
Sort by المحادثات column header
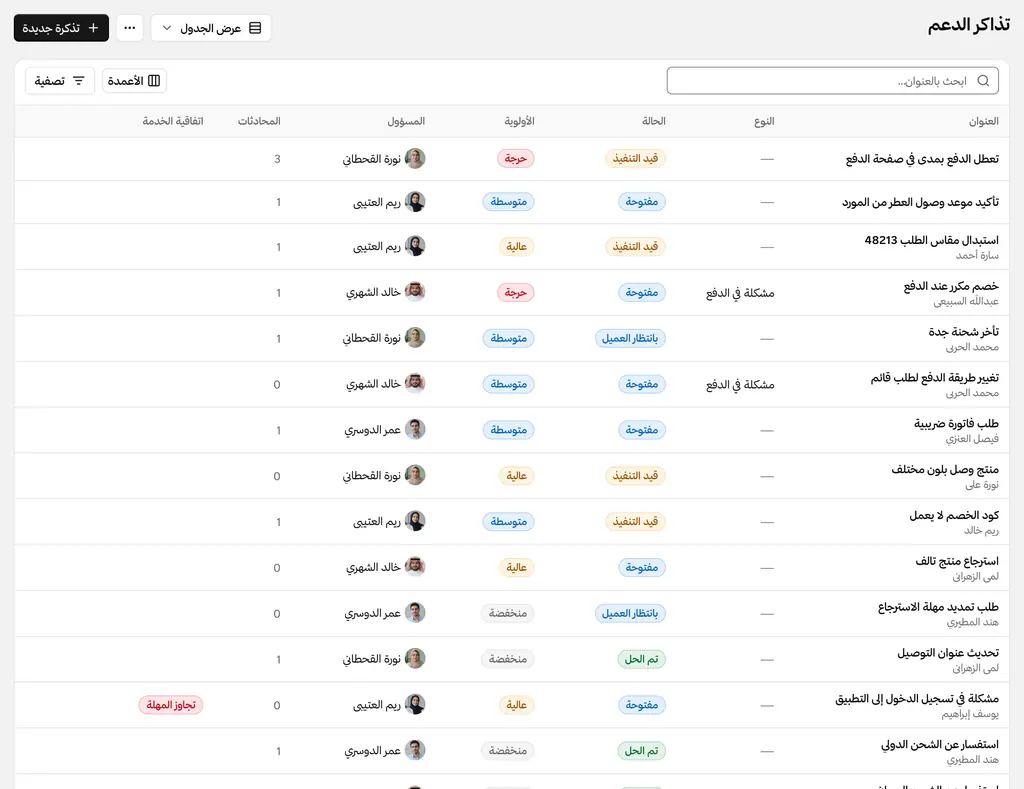[259, 121]
